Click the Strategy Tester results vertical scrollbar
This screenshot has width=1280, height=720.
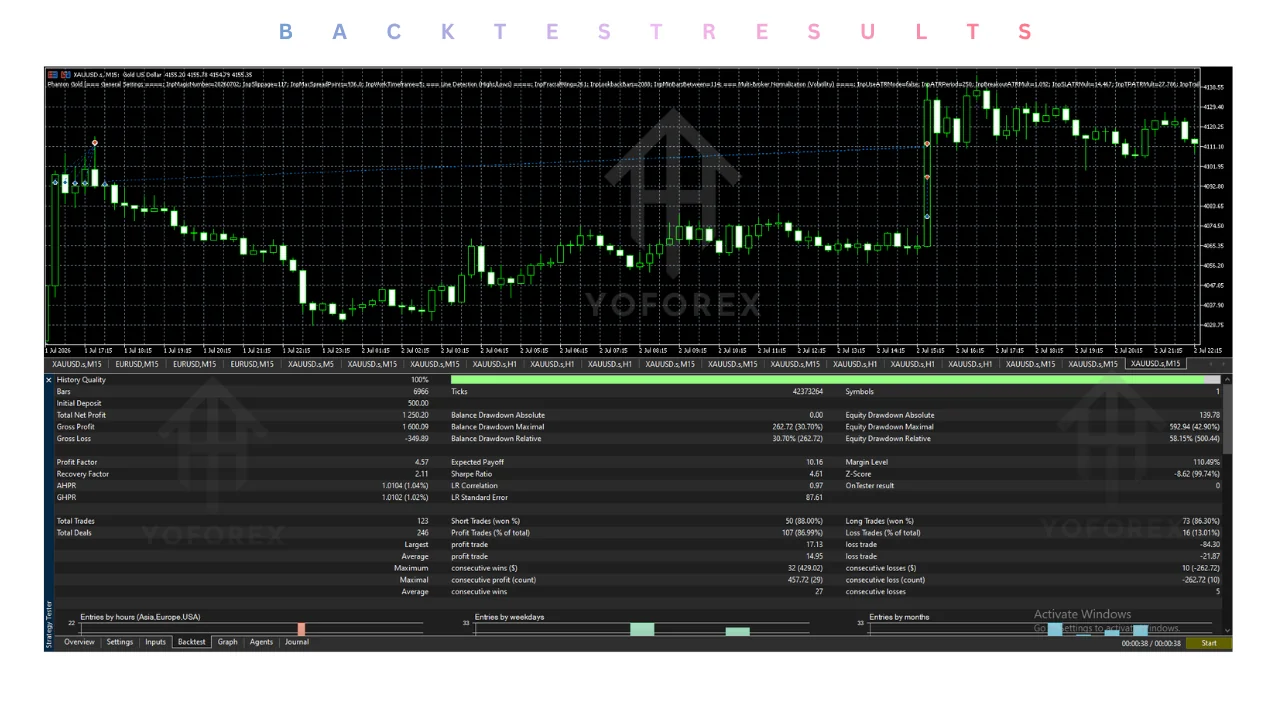click(1227, 505)
